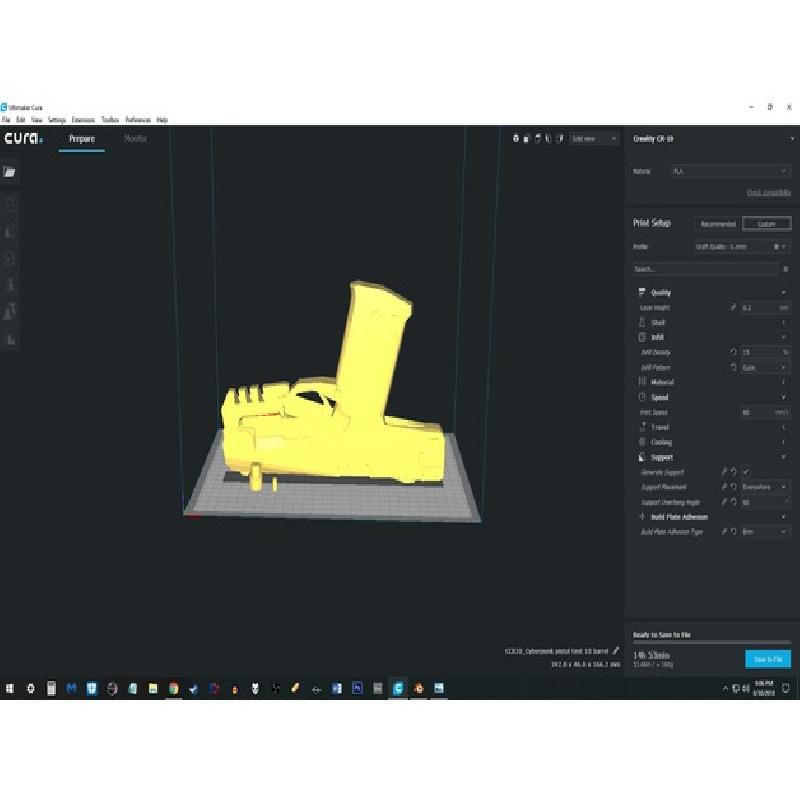800x800 pixels.
Task: Toggle the Generate Support checkbox
Action: click(x=746, y=472)
